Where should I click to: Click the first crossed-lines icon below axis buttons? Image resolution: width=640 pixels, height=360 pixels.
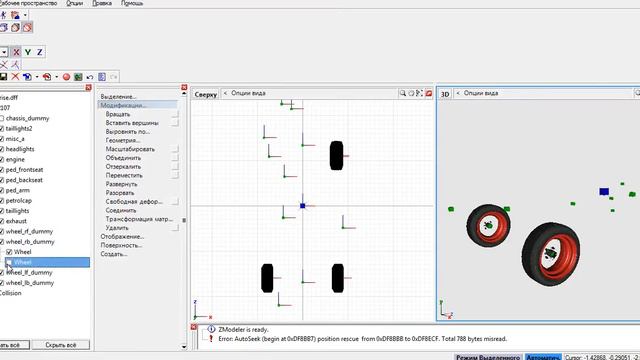pos(4,64)
